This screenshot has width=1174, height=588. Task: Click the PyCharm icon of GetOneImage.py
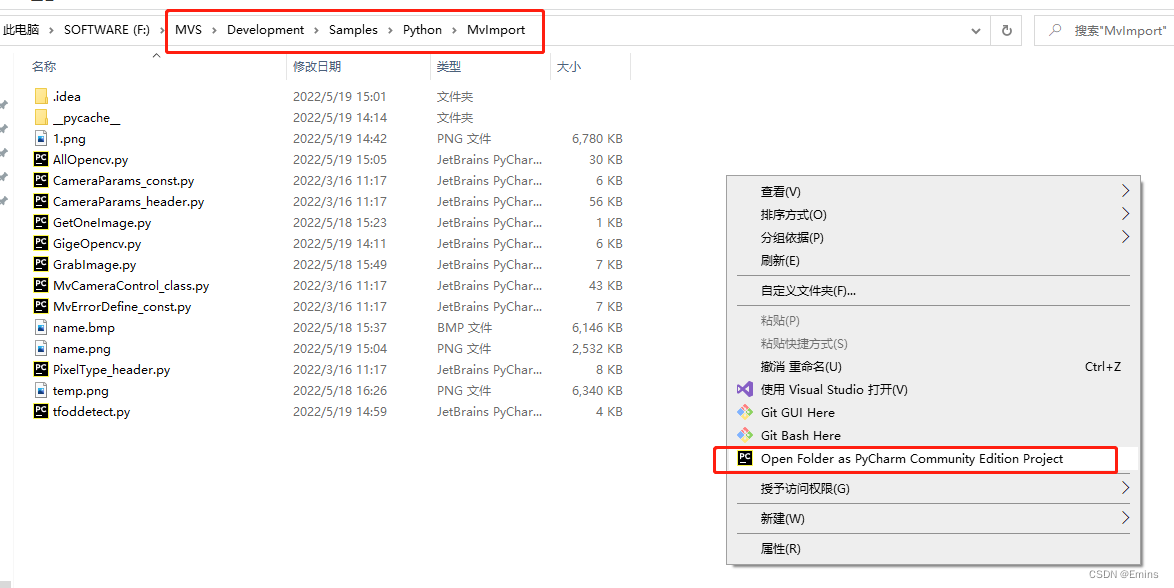41,222
